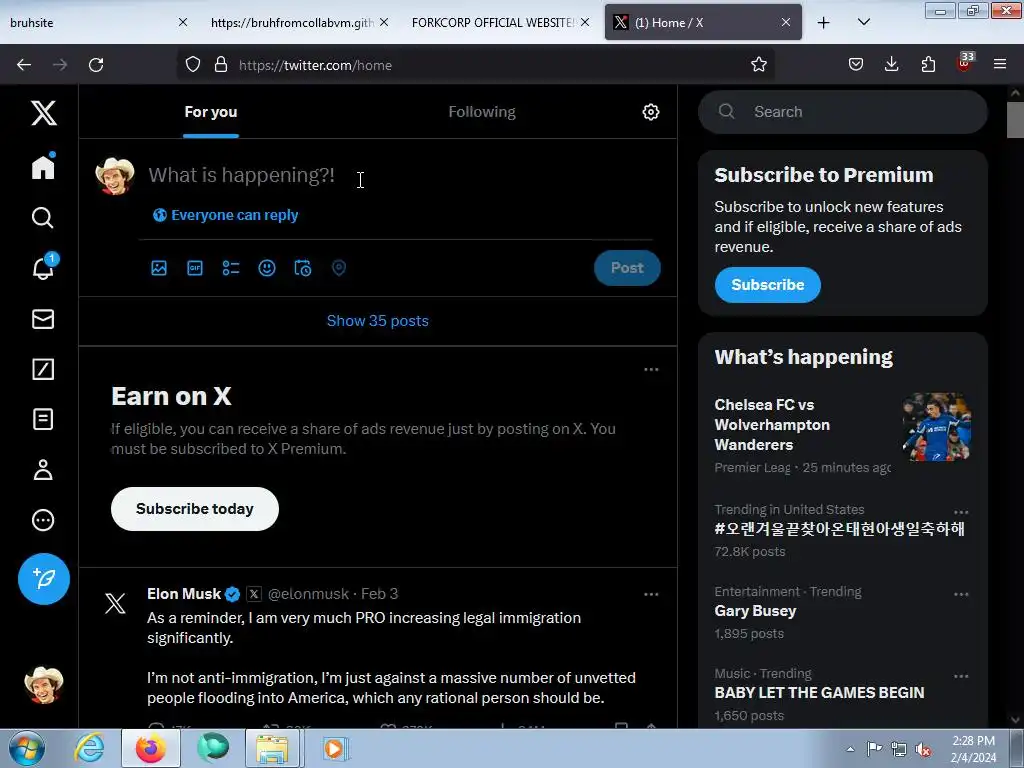Viewport: 1024px width, 768px height.
Task: Open Grok slash-box icon in sidebar
Action: (43, 369)
